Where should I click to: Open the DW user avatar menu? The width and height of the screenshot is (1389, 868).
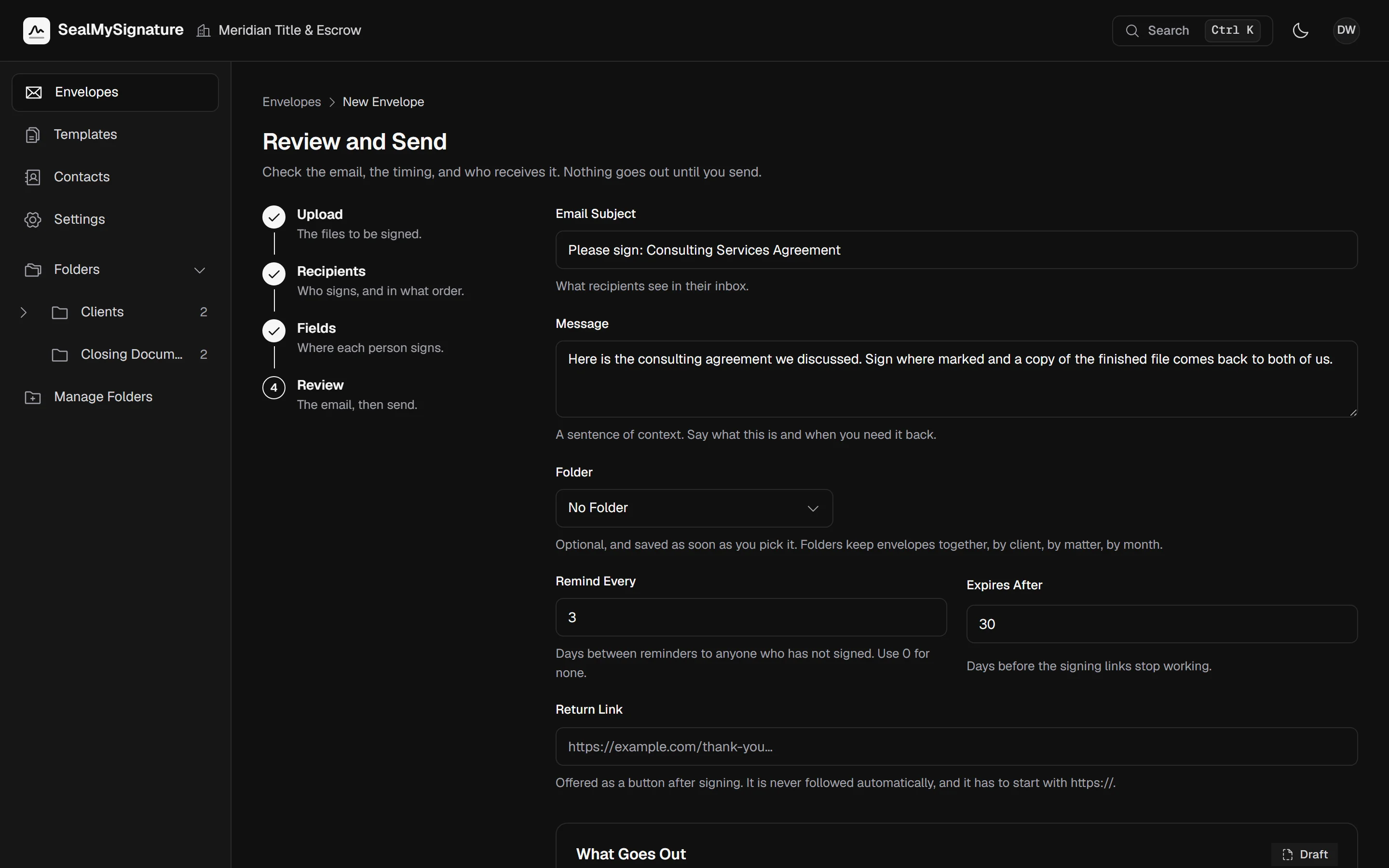click(1346, 30)
